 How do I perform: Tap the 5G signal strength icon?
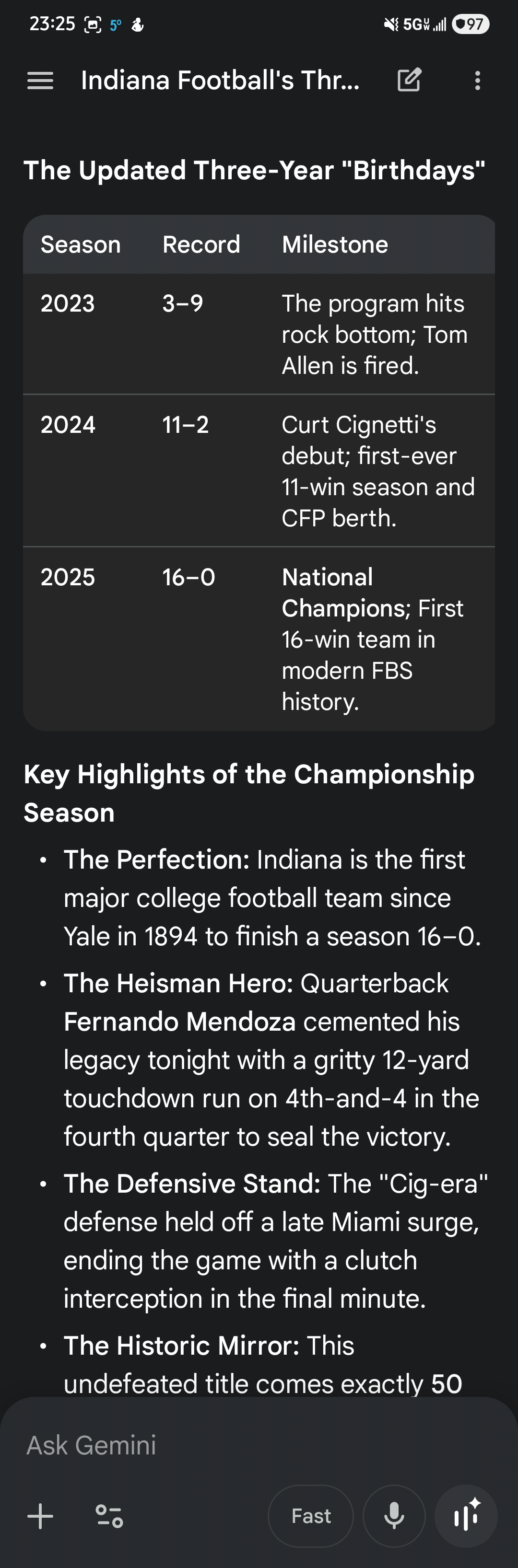425,24
